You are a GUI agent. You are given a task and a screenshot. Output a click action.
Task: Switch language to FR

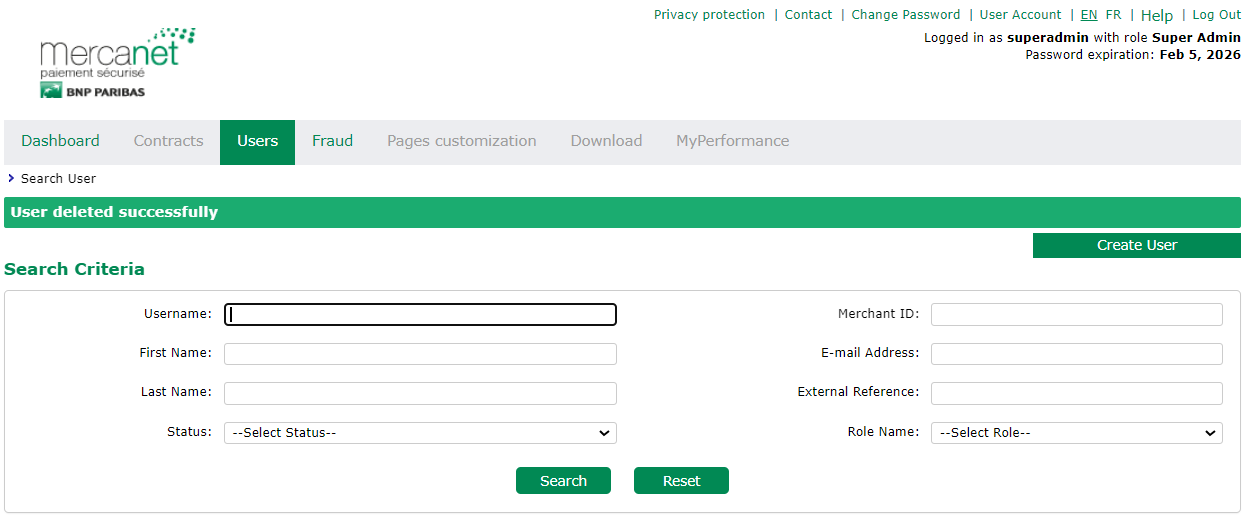[1113, 15]
